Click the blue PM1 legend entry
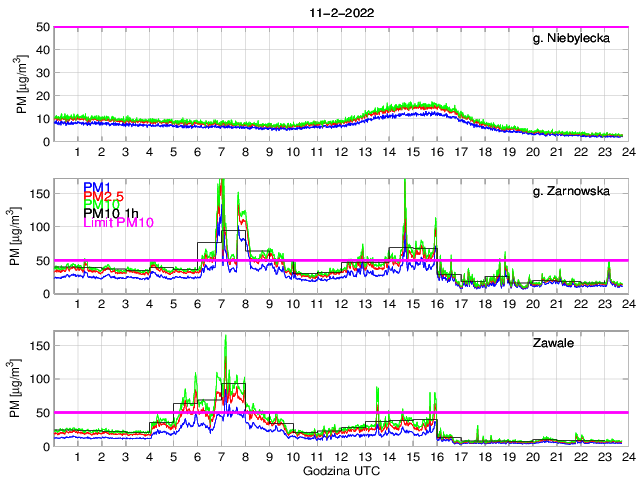 pos(97,187)
